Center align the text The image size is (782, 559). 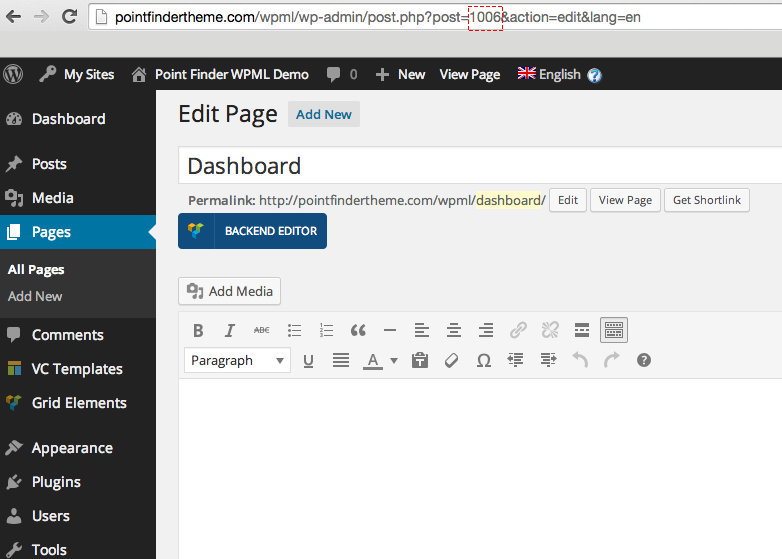coord(454,330)
